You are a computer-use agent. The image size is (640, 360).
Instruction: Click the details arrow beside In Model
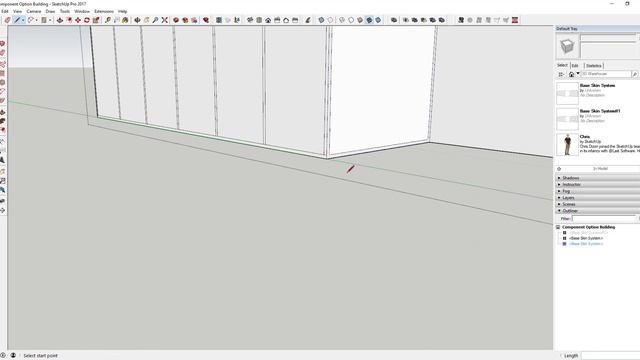559,169
